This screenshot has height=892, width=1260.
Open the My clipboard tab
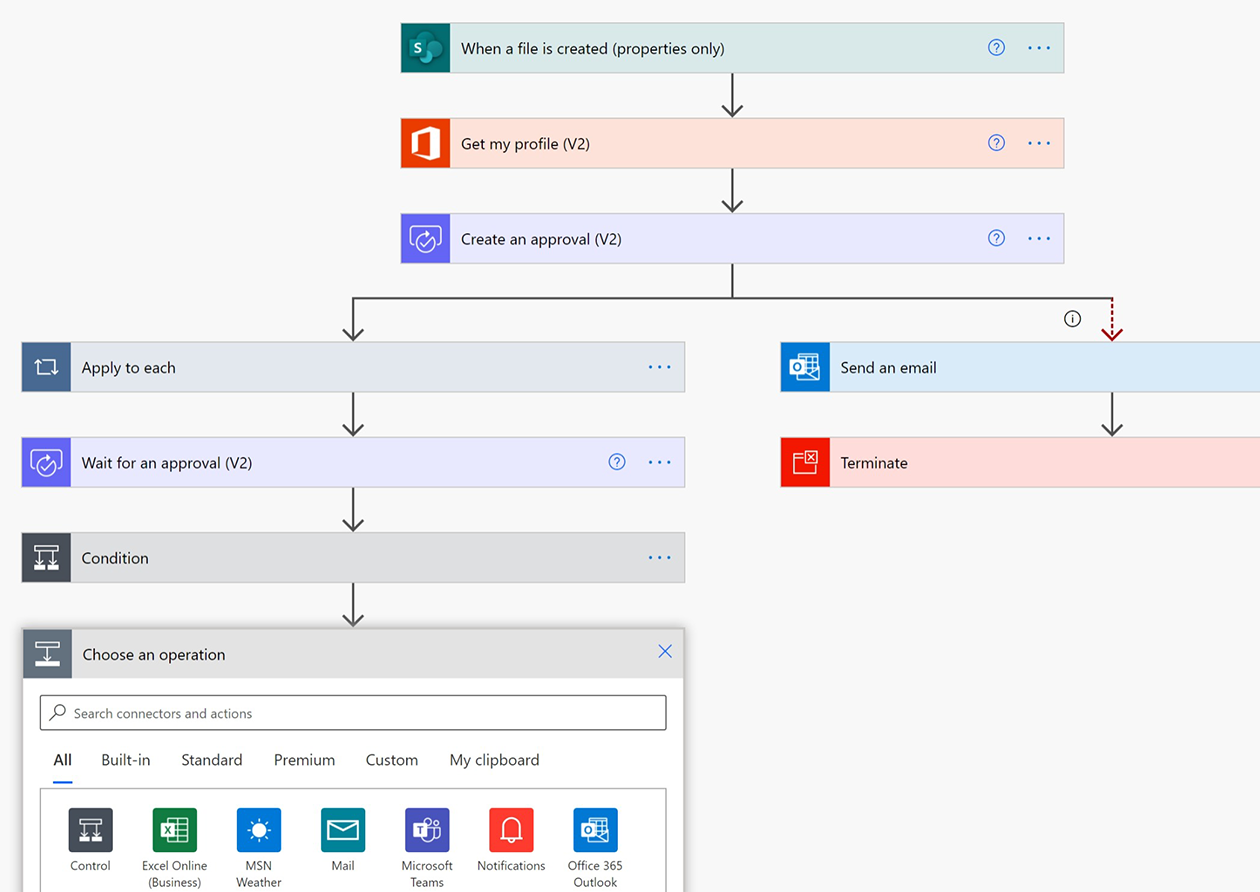pyautogui.click(x=494, y=760)
